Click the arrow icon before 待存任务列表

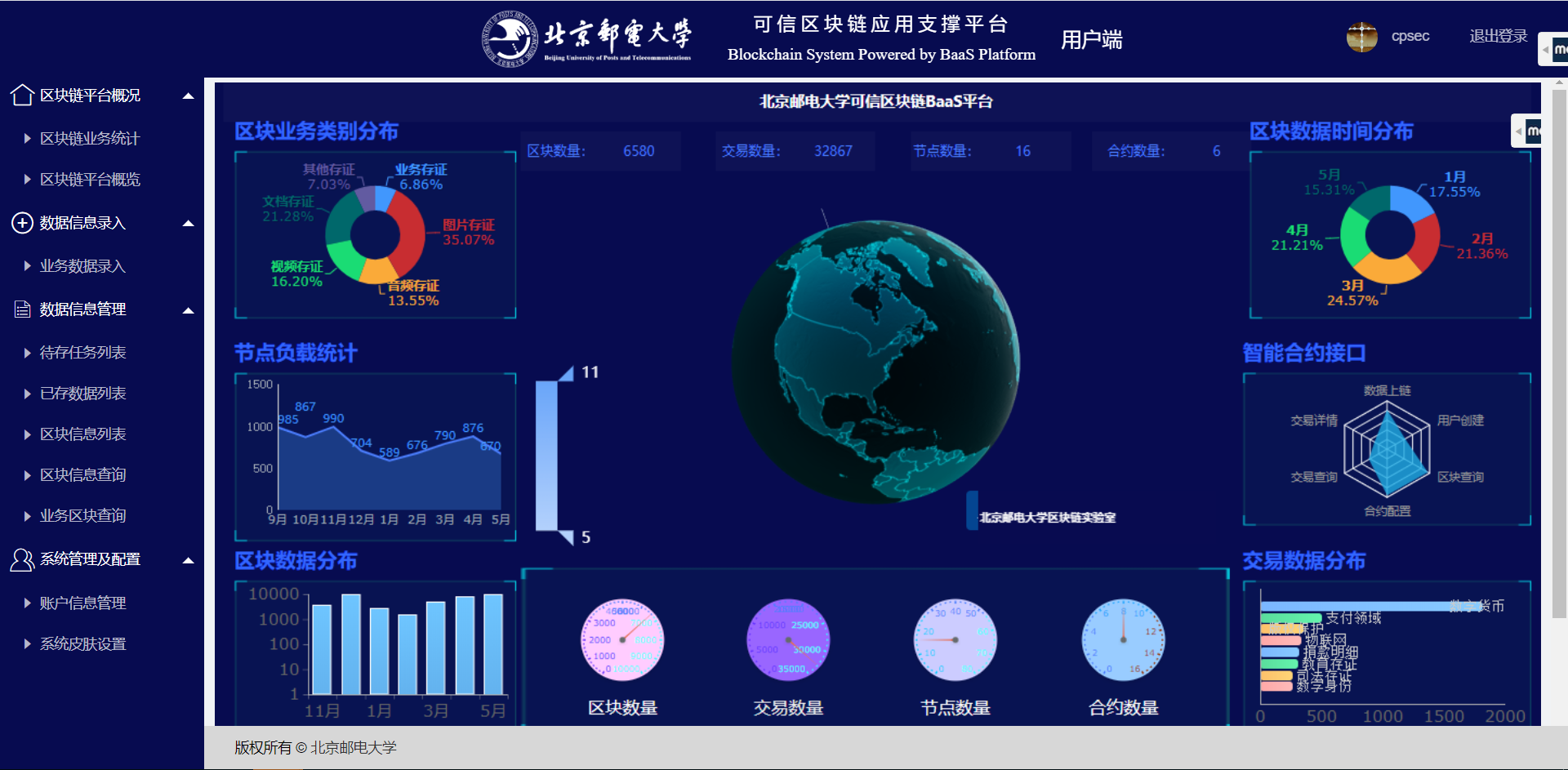28,353
